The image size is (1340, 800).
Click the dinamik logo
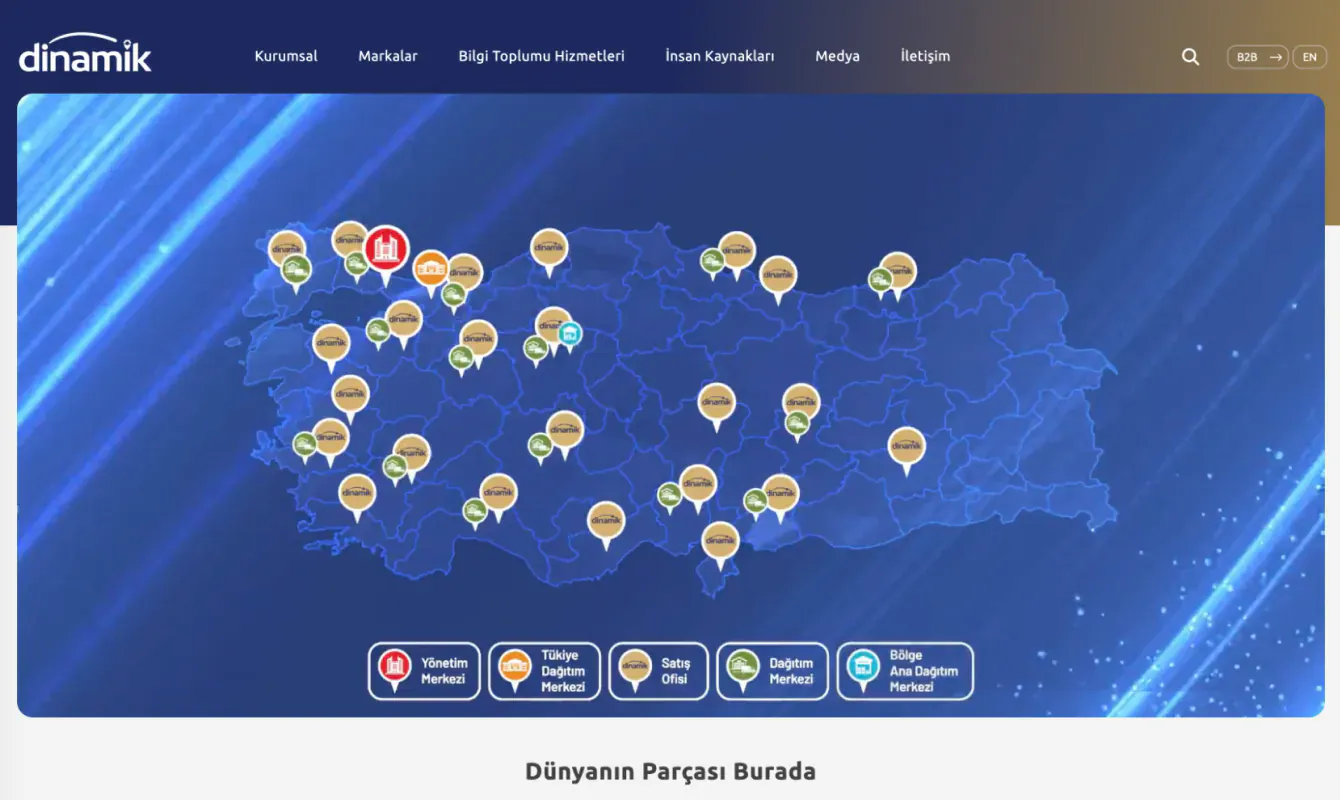[x=85, y=55]
